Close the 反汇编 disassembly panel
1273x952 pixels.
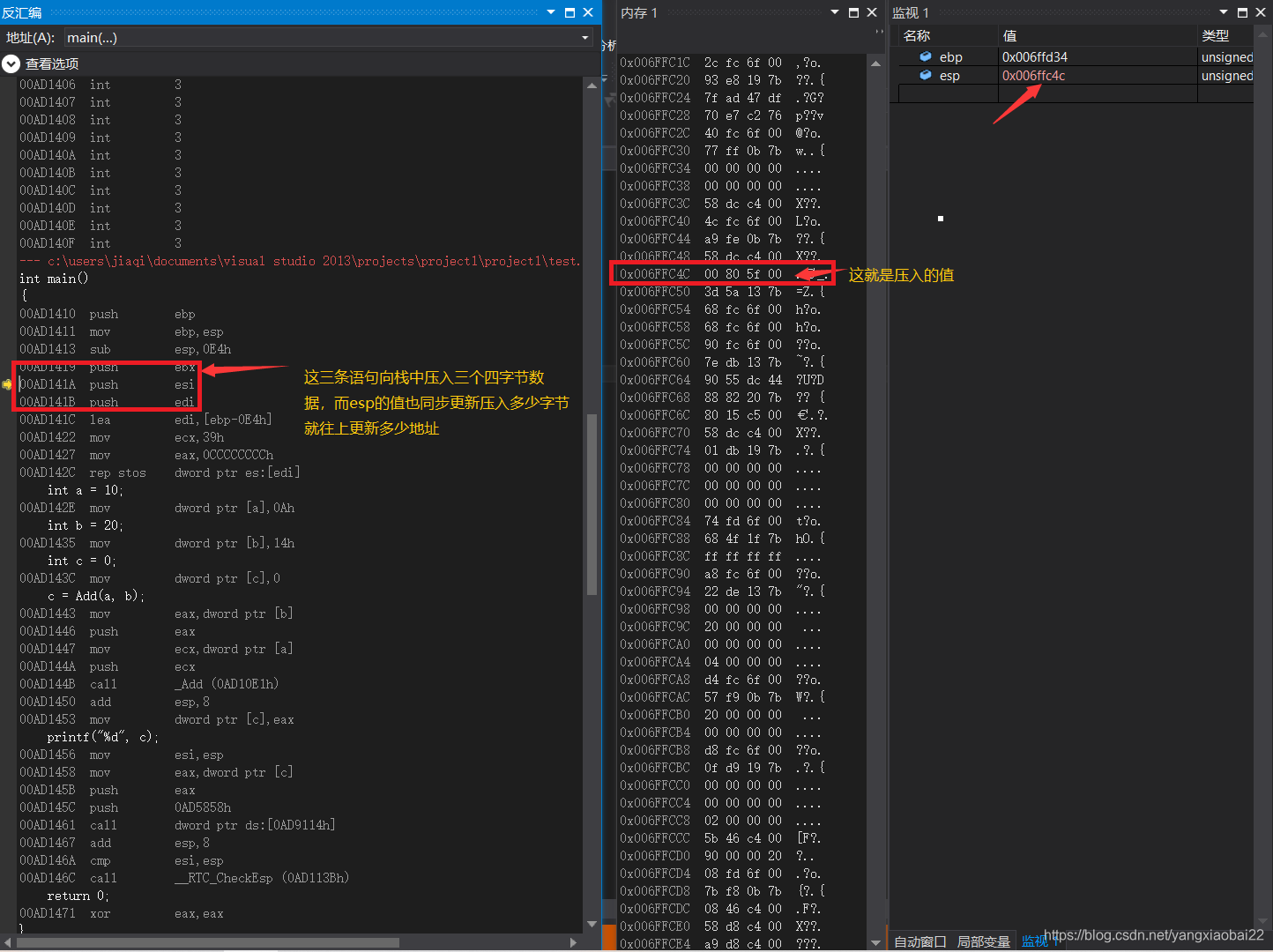[588, 12]
